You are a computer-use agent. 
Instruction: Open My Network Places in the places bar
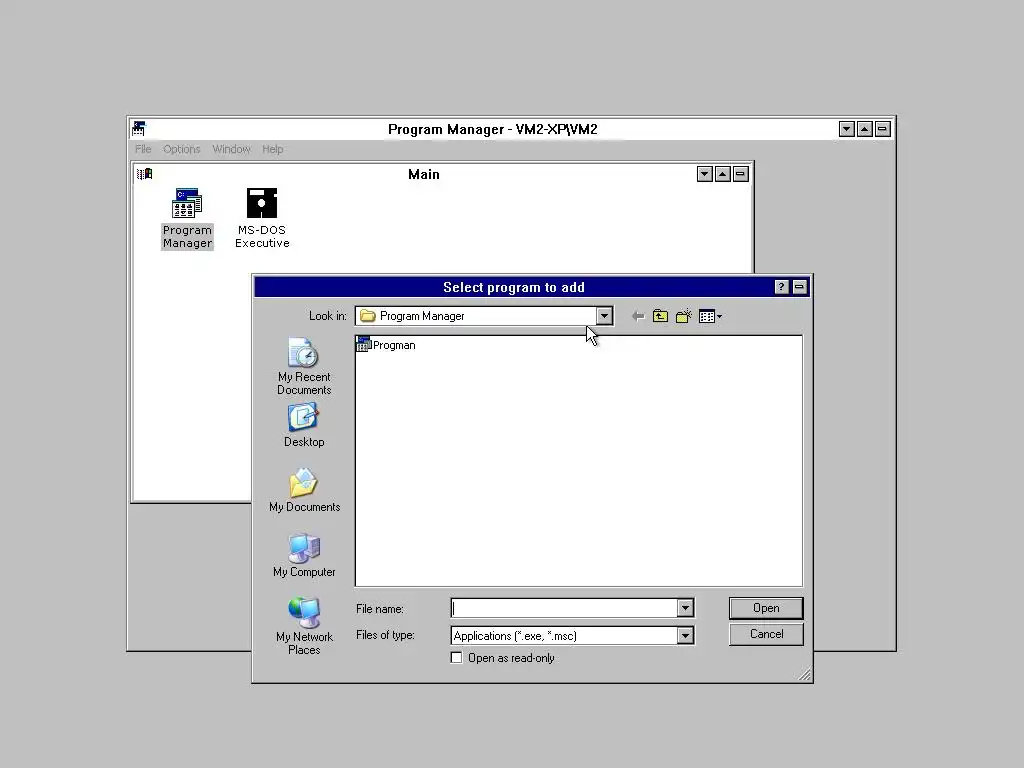[304, 626]
